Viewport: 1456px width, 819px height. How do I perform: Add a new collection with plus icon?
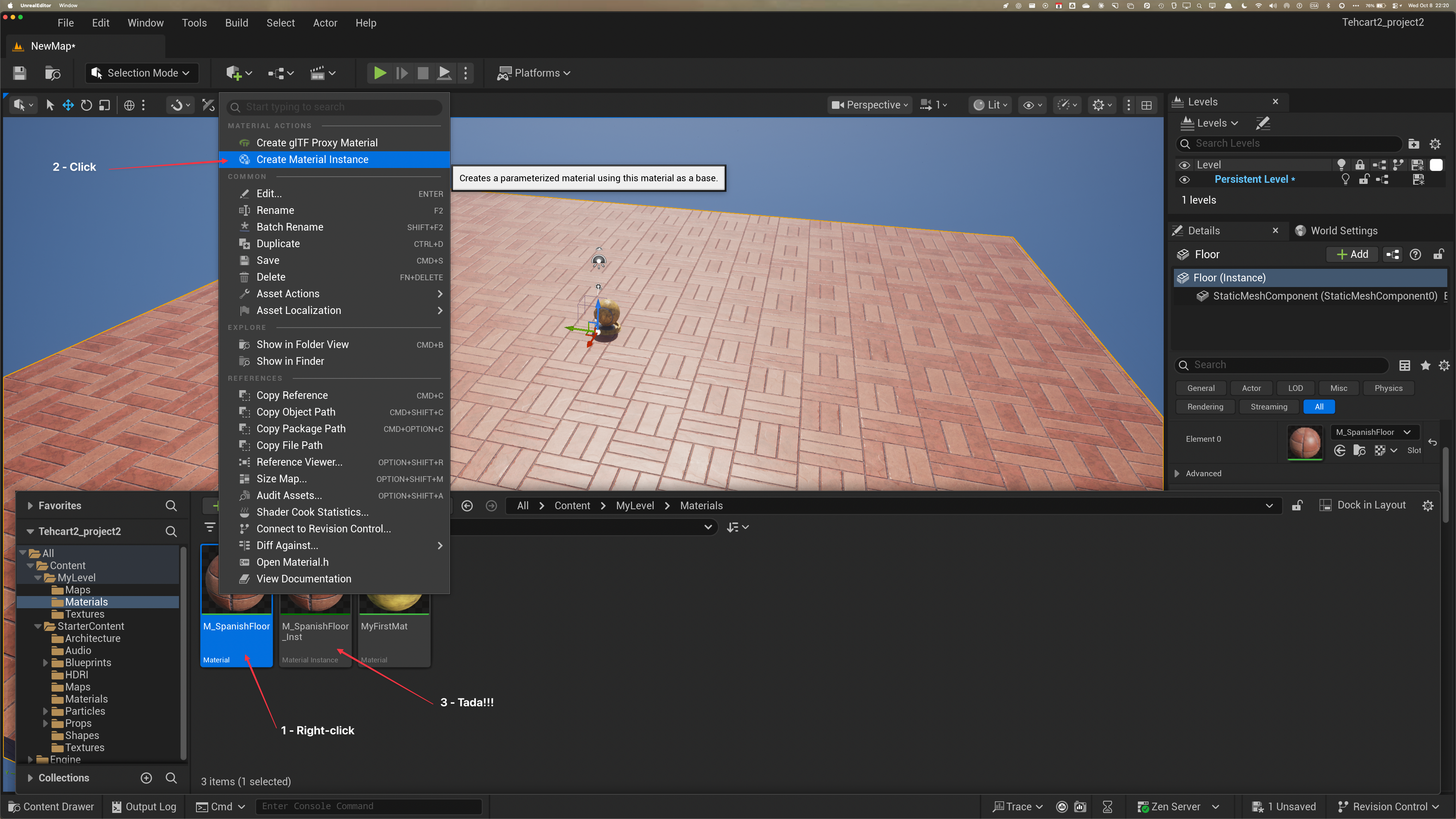tap(146, 778)
